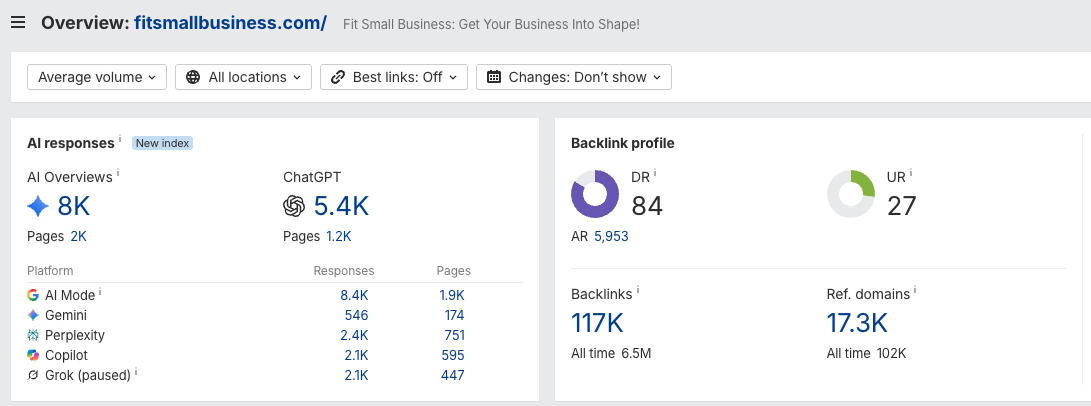Click the info icon beside AI Overviews
1091x406 pixels.
click(118, 173)
